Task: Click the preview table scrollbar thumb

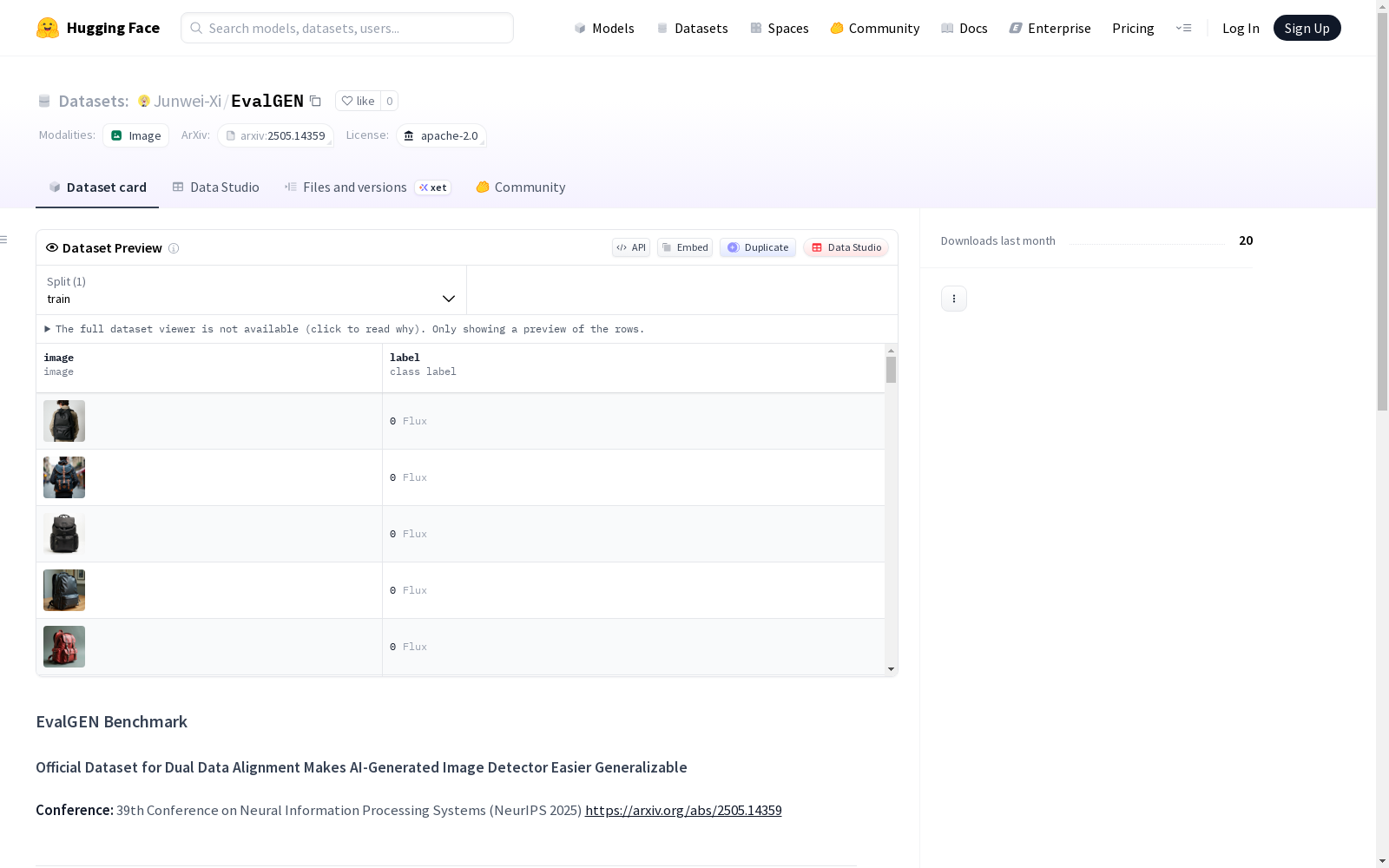Action: click(891, 370)
